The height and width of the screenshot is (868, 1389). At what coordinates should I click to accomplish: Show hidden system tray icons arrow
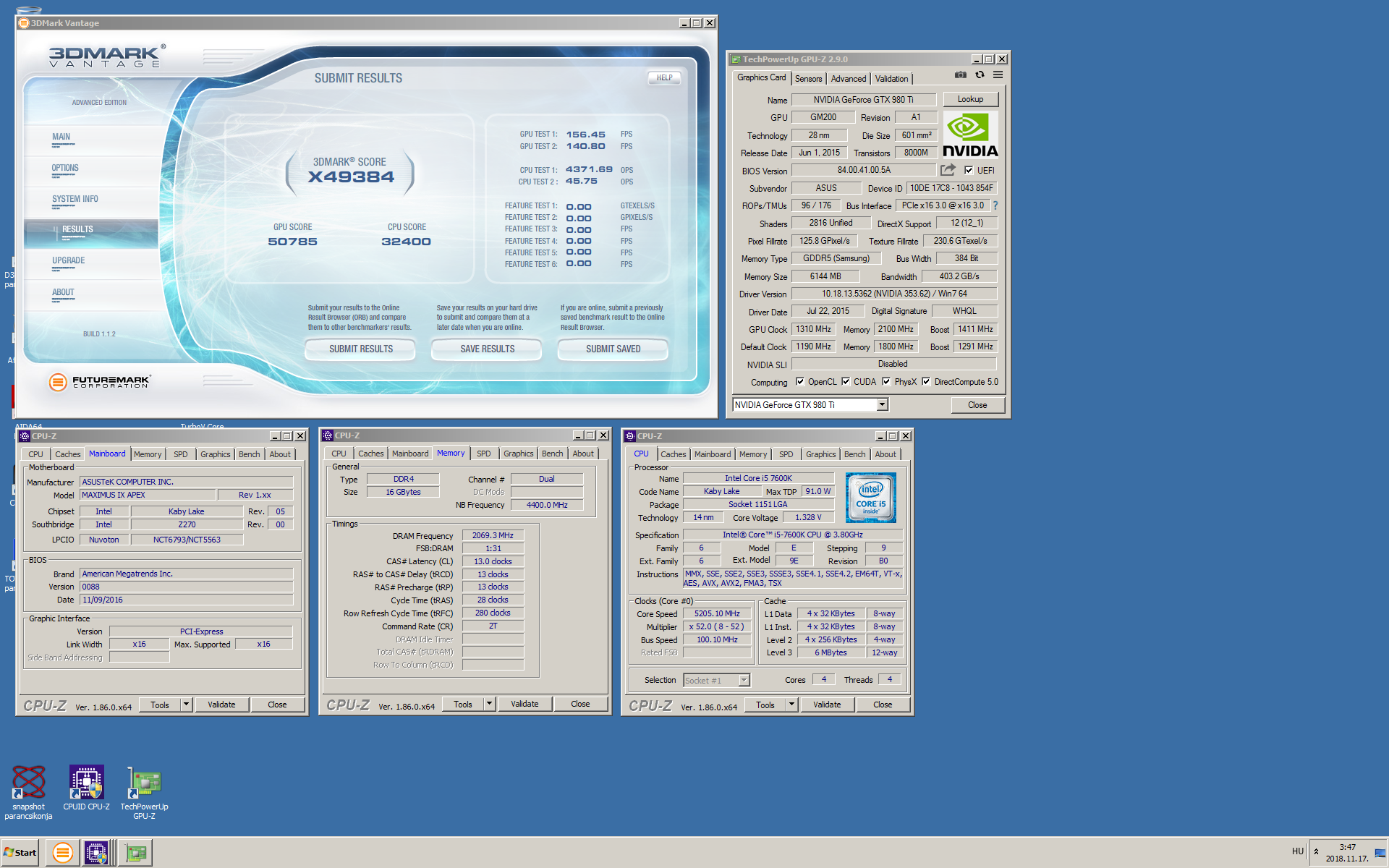tap(1316, 851)
